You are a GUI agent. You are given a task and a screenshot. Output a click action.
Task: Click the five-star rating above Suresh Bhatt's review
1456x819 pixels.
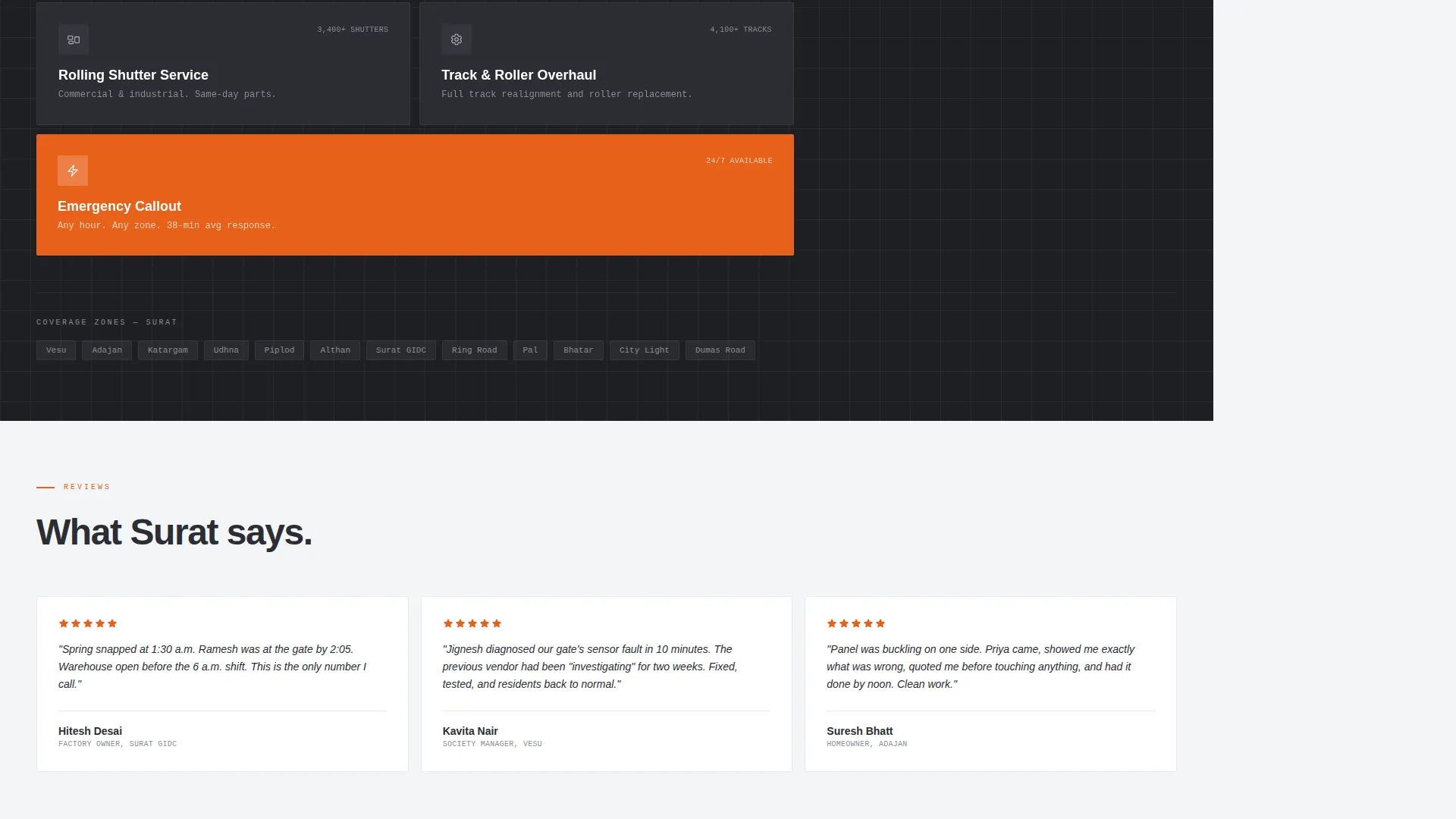pyautogui.click(x=856, y=623)
